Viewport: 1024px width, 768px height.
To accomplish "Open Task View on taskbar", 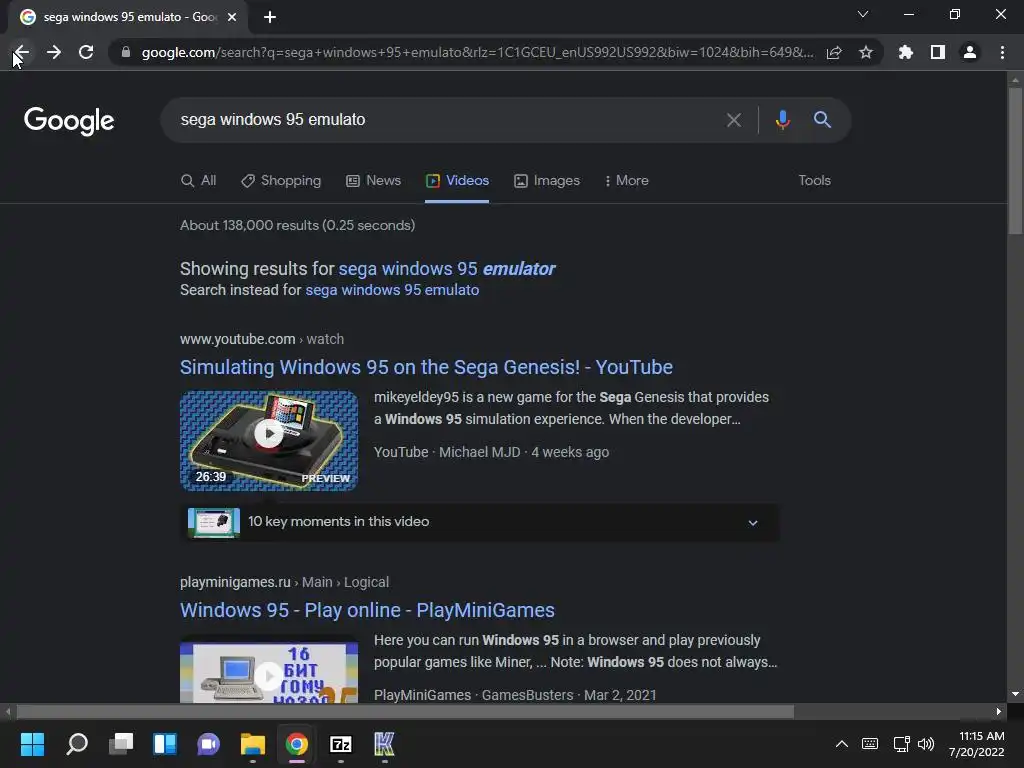I will pyautogui.click(x=121, y=744).
